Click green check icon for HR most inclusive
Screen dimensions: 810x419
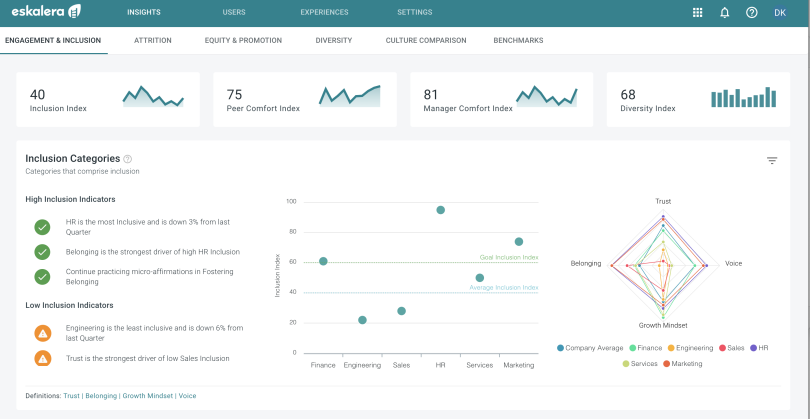42,227
